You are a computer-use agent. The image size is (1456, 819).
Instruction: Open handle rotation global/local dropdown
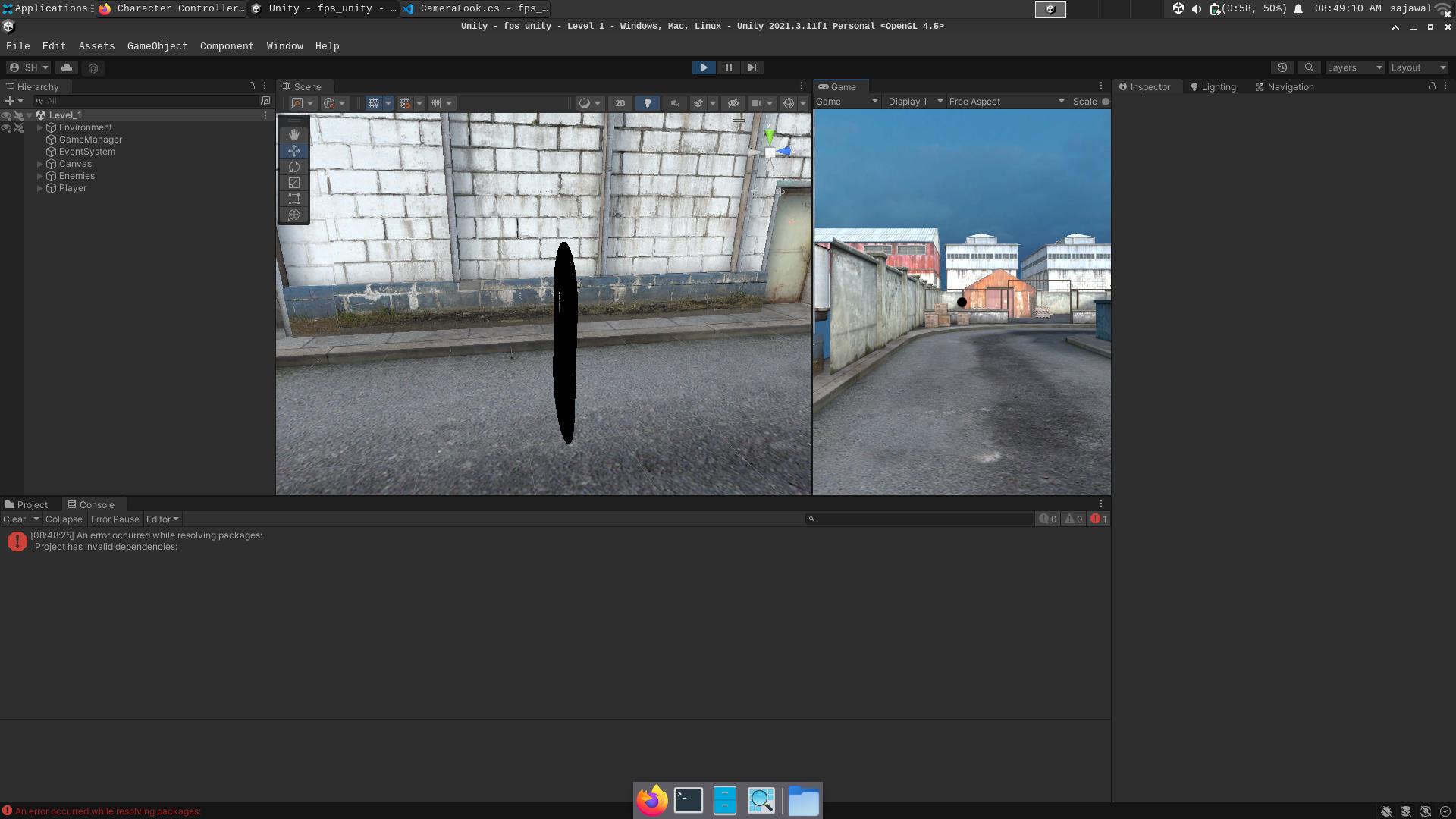(x=334, y=103)
